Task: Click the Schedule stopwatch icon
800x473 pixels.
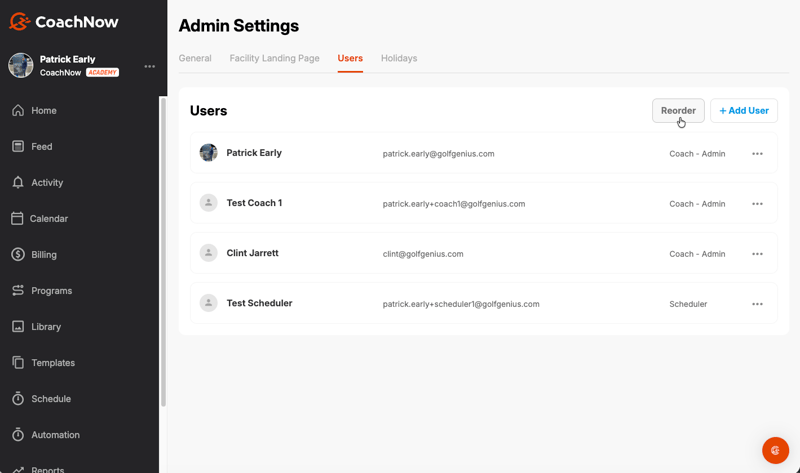Action: pos(18,399)
